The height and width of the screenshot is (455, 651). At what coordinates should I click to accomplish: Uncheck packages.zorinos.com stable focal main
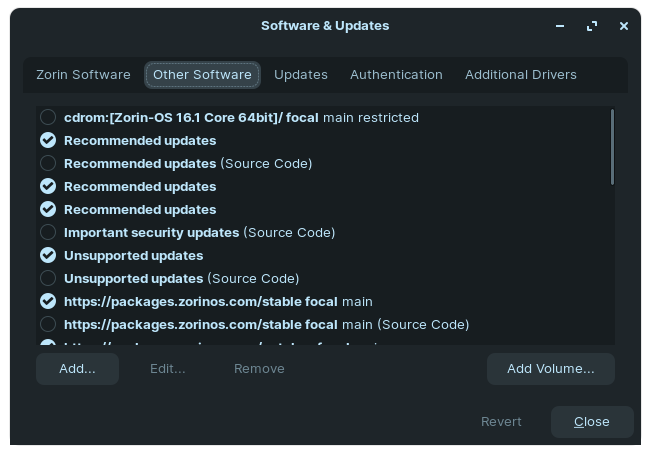(x=48, y=302)
